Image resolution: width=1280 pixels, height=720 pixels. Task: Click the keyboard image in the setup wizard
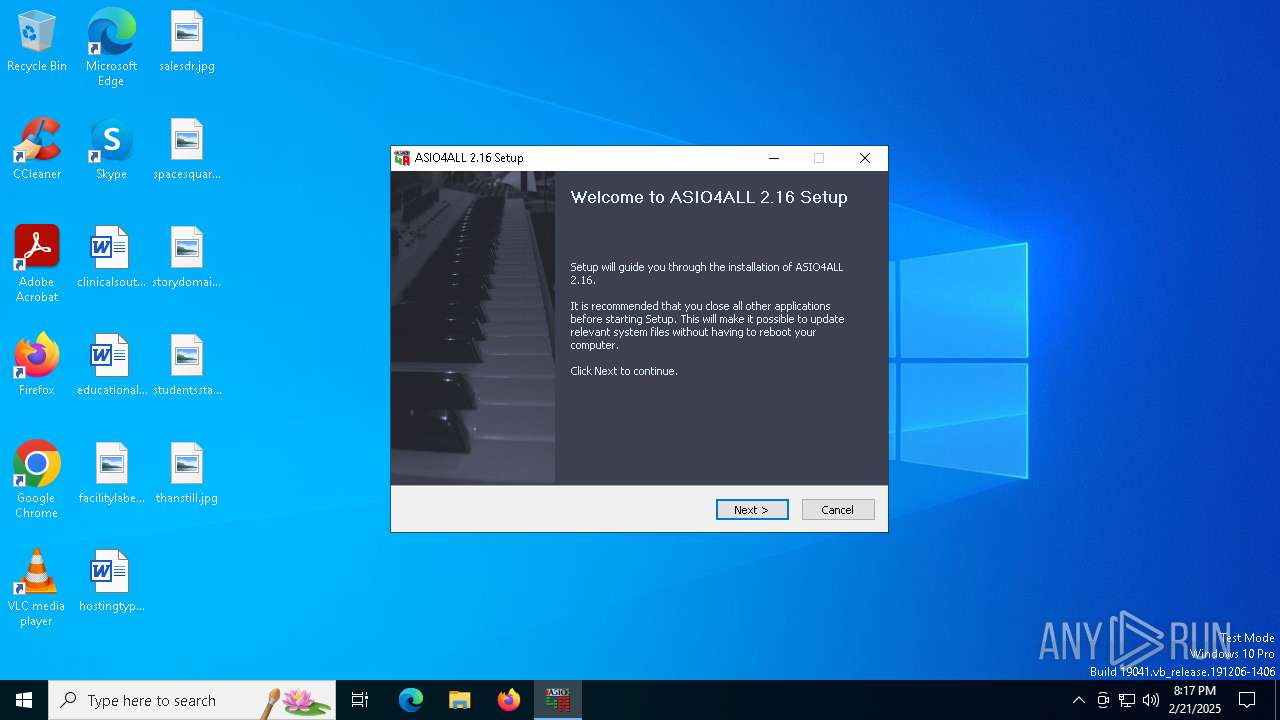click(x=473, y=328)
